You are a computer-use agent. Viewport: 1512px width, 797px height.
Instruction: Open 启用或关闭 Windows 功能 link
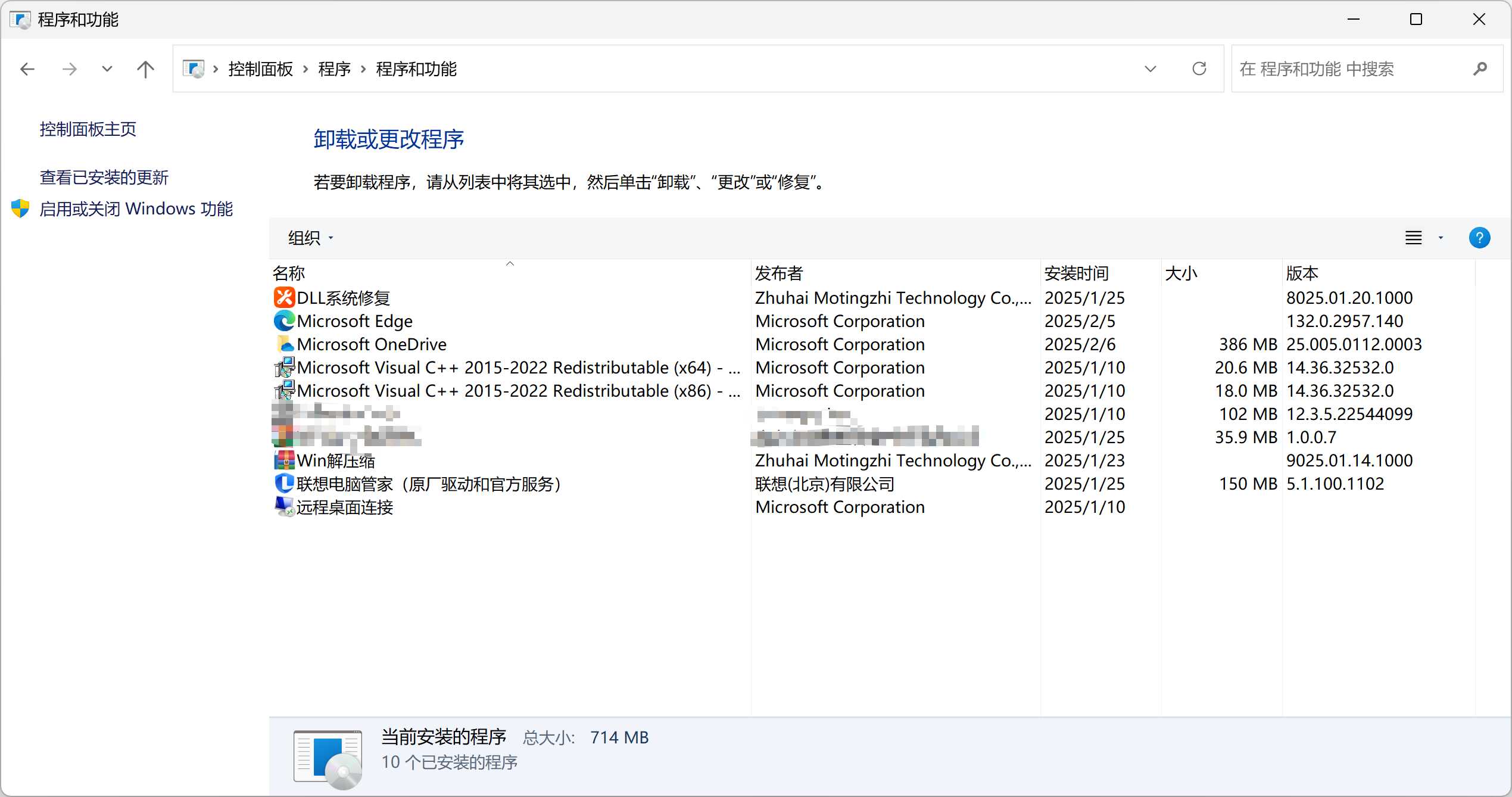click(x=136, y=209)
